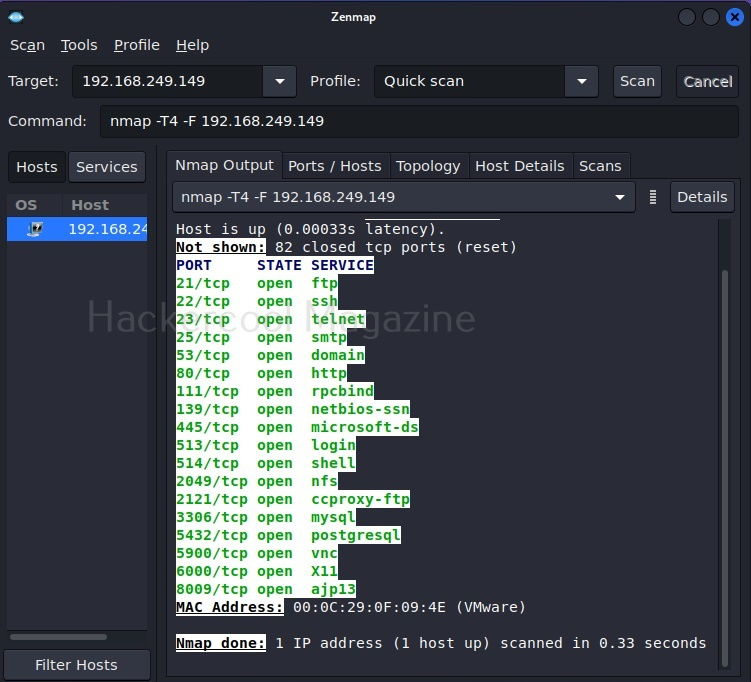751x682 pixels.
Task: Click the mysql service text
Action: (x=333, y=517)
